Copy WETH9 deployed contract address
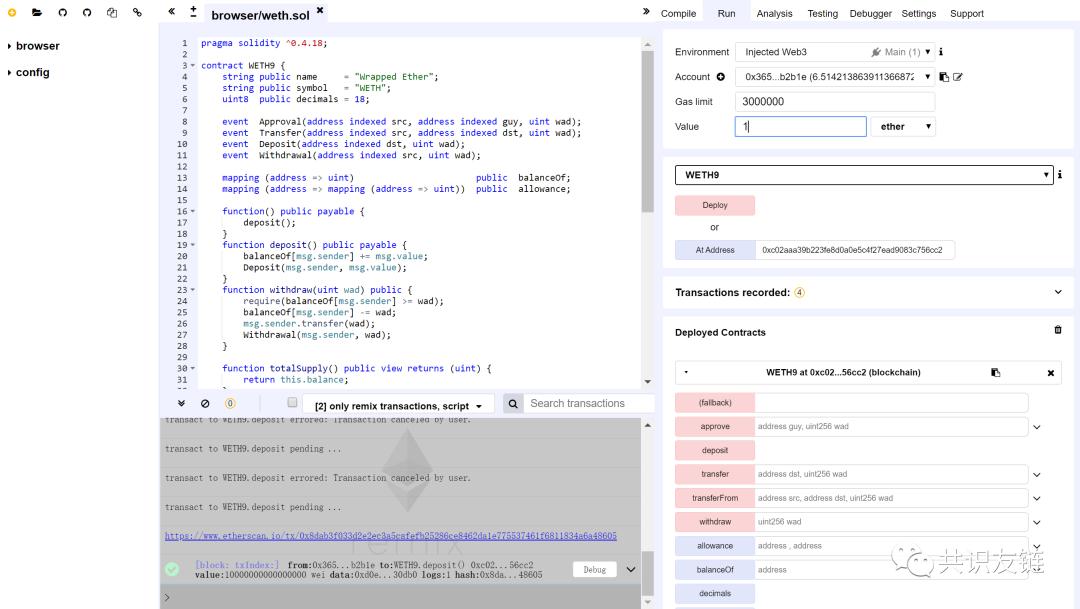Viewport: 1080px width, 609px height. click(995, 373)
